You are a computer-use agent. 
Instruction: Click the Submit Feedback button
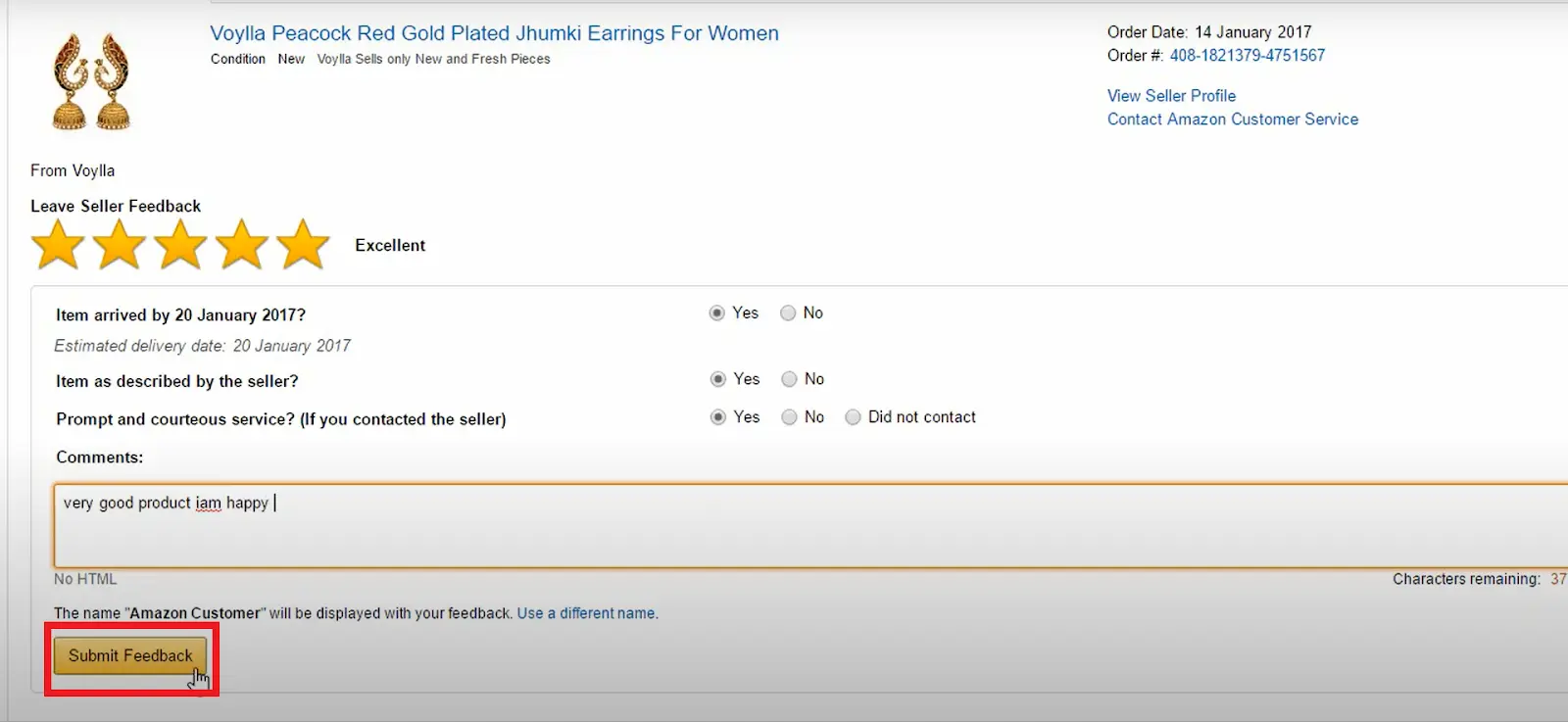point(130,655)
